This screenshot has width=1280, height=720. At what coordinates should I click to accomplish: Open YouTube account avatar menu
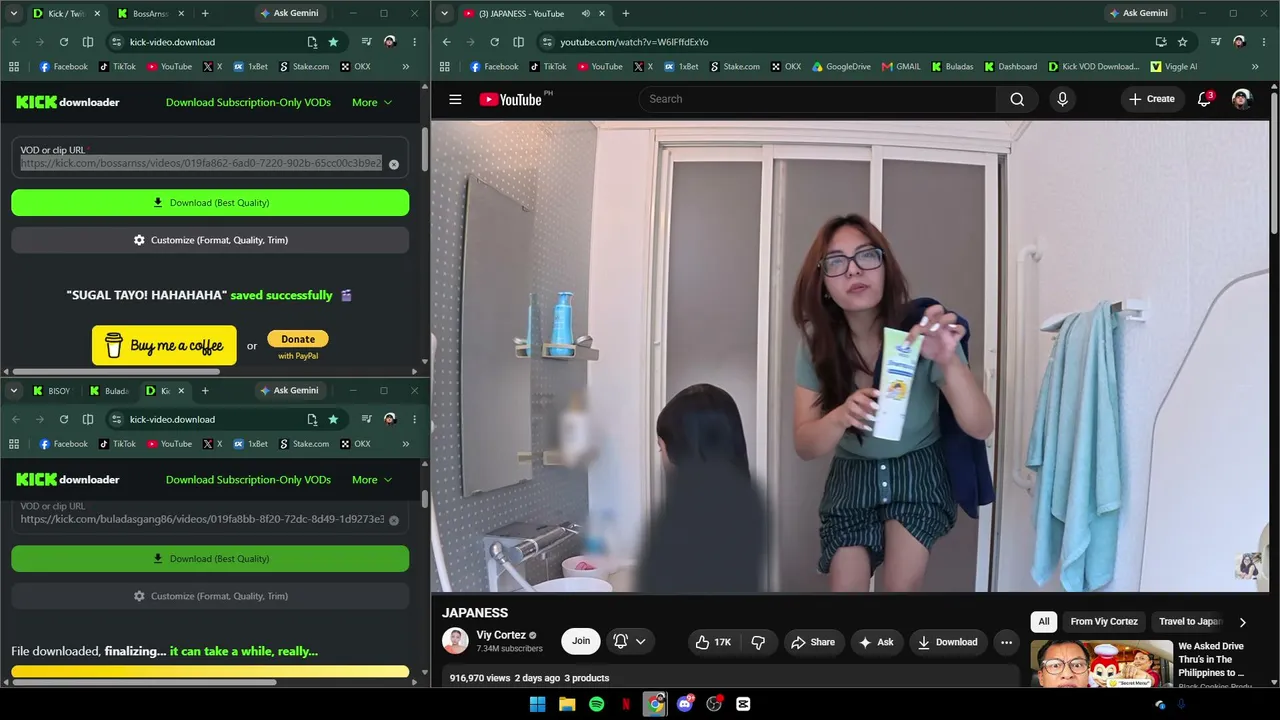[x=1242, y=99]
